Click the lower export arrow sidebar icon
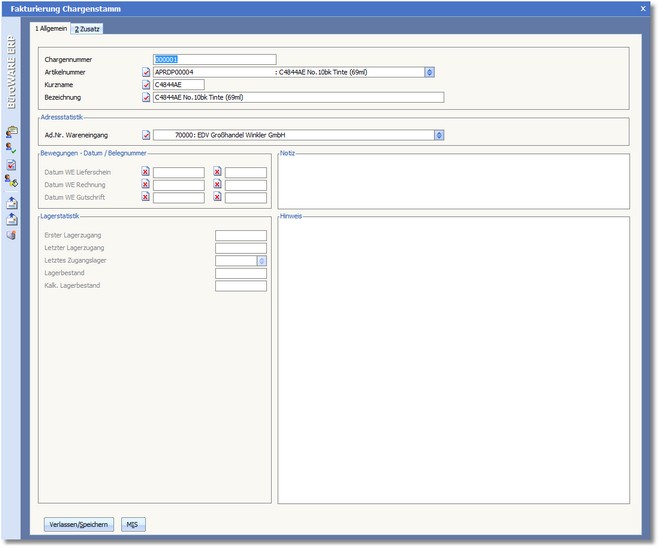Screen dimensions: 659x548 [11, 219]
